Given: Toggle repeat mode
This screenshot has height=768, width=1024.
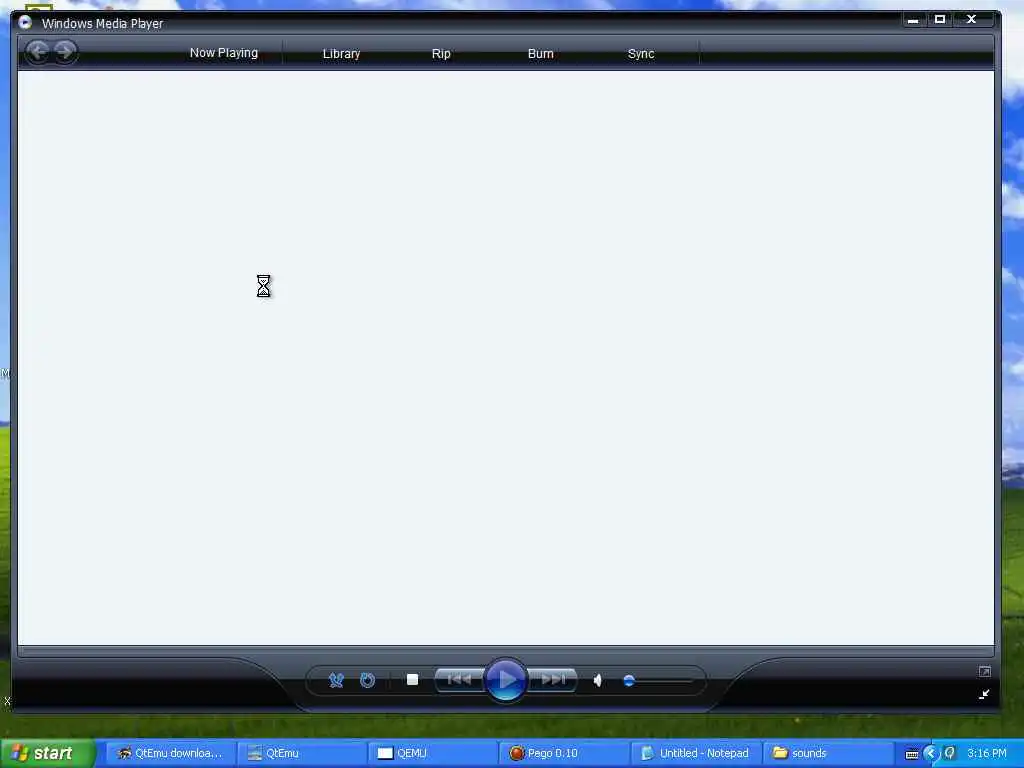Looking at the screenshot, I should click(x=368, y=680).
